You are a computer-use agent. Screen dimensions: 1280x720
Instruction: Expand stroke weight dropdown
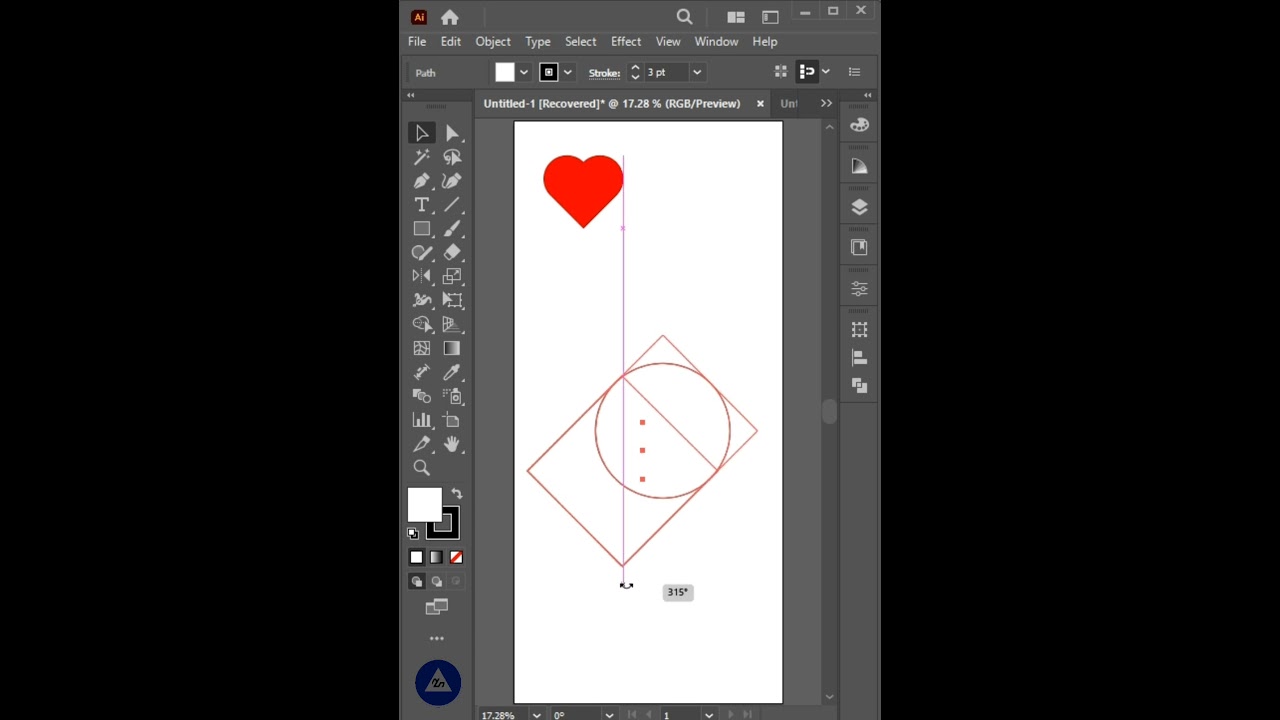(x=697, y=72)
